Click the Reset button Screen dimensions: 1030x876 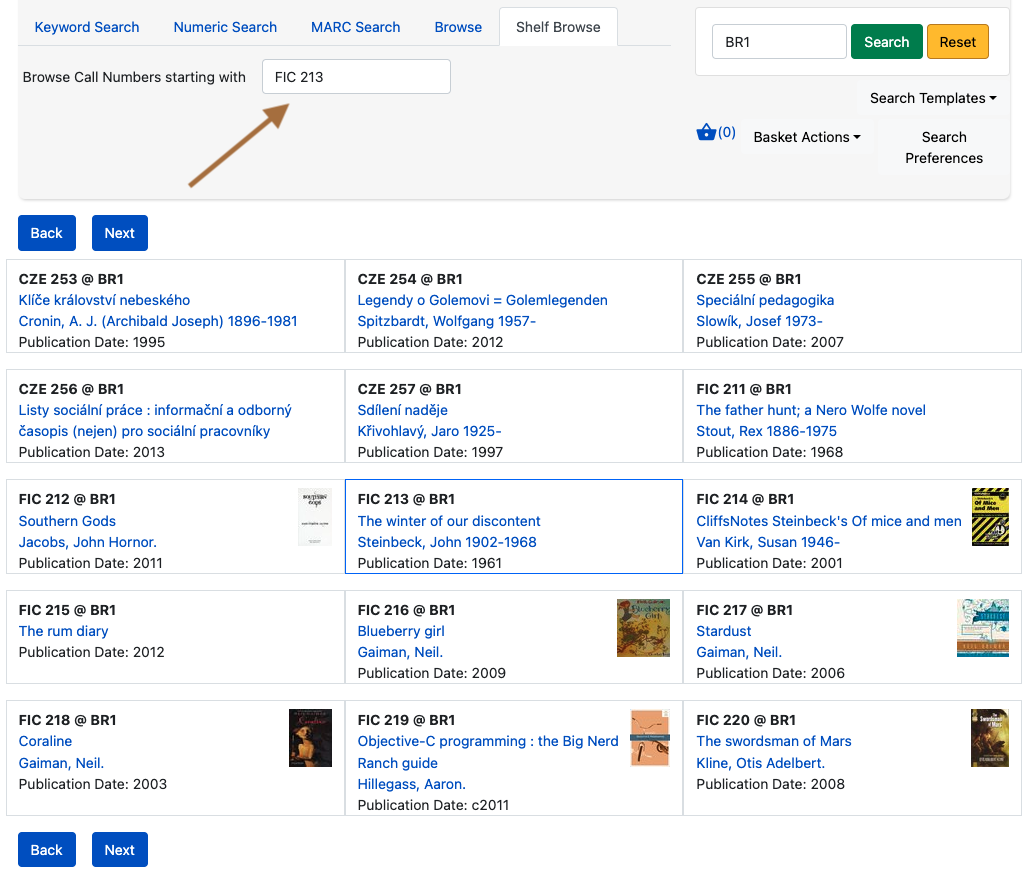(957, 41)
